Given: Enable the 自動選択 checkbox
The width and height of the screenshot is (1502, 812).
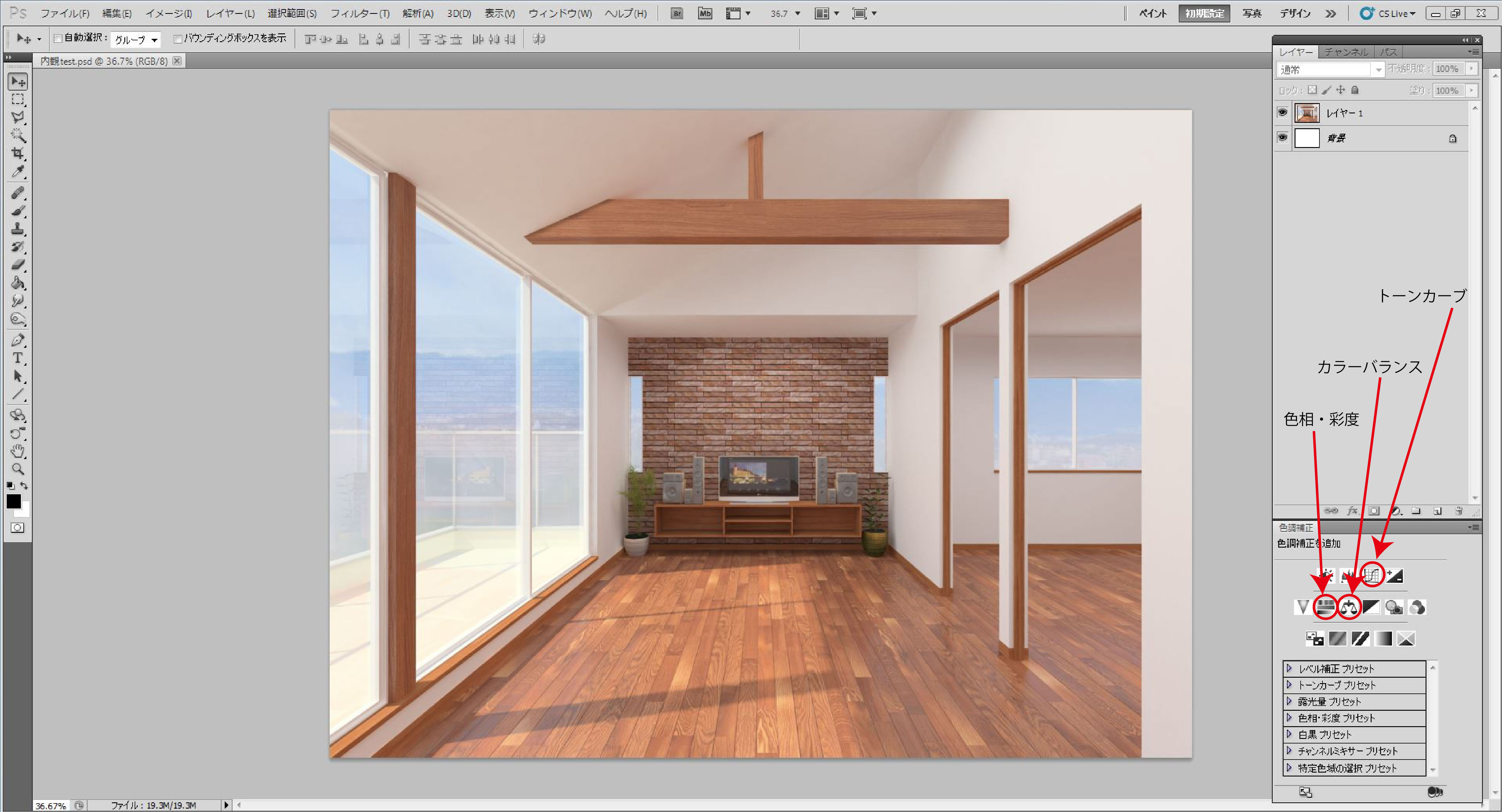Looking at the screenshot, I should [58, 39].
